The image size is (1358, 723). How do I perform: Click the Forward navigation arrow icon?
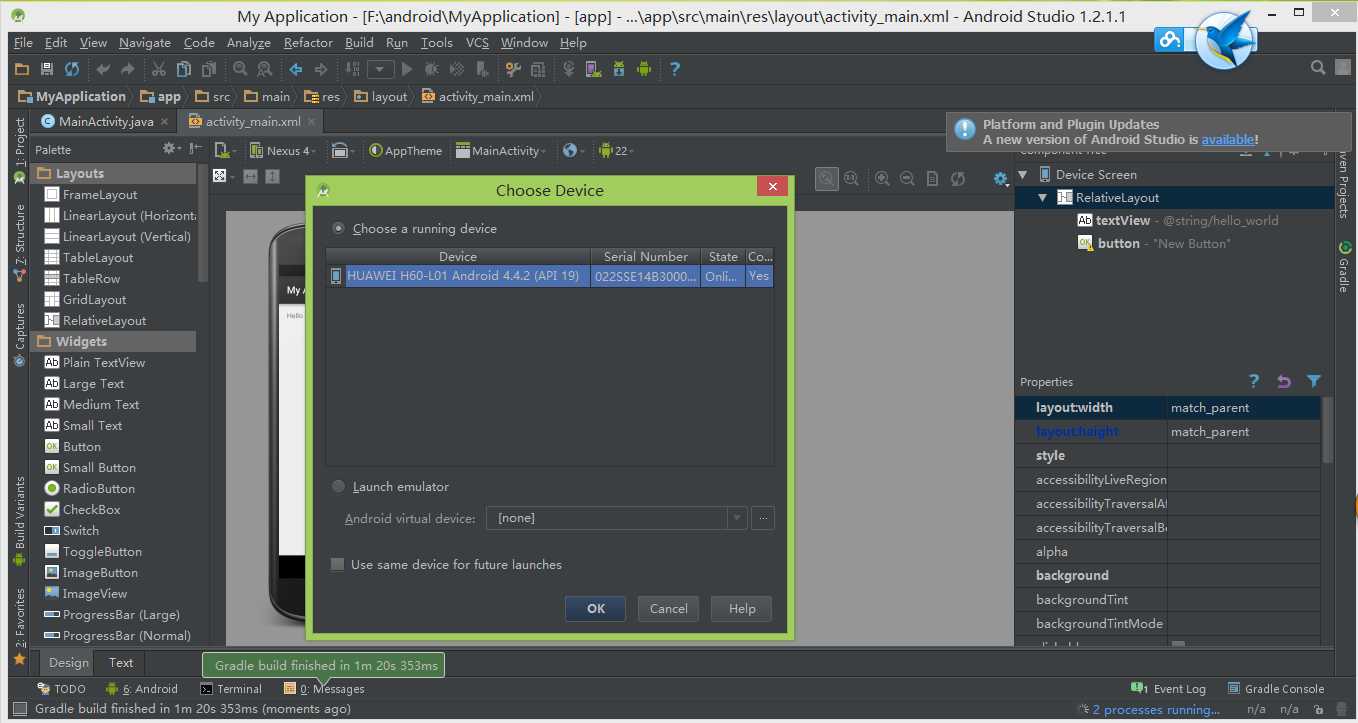pyautogui.click(x=321, y=69)
